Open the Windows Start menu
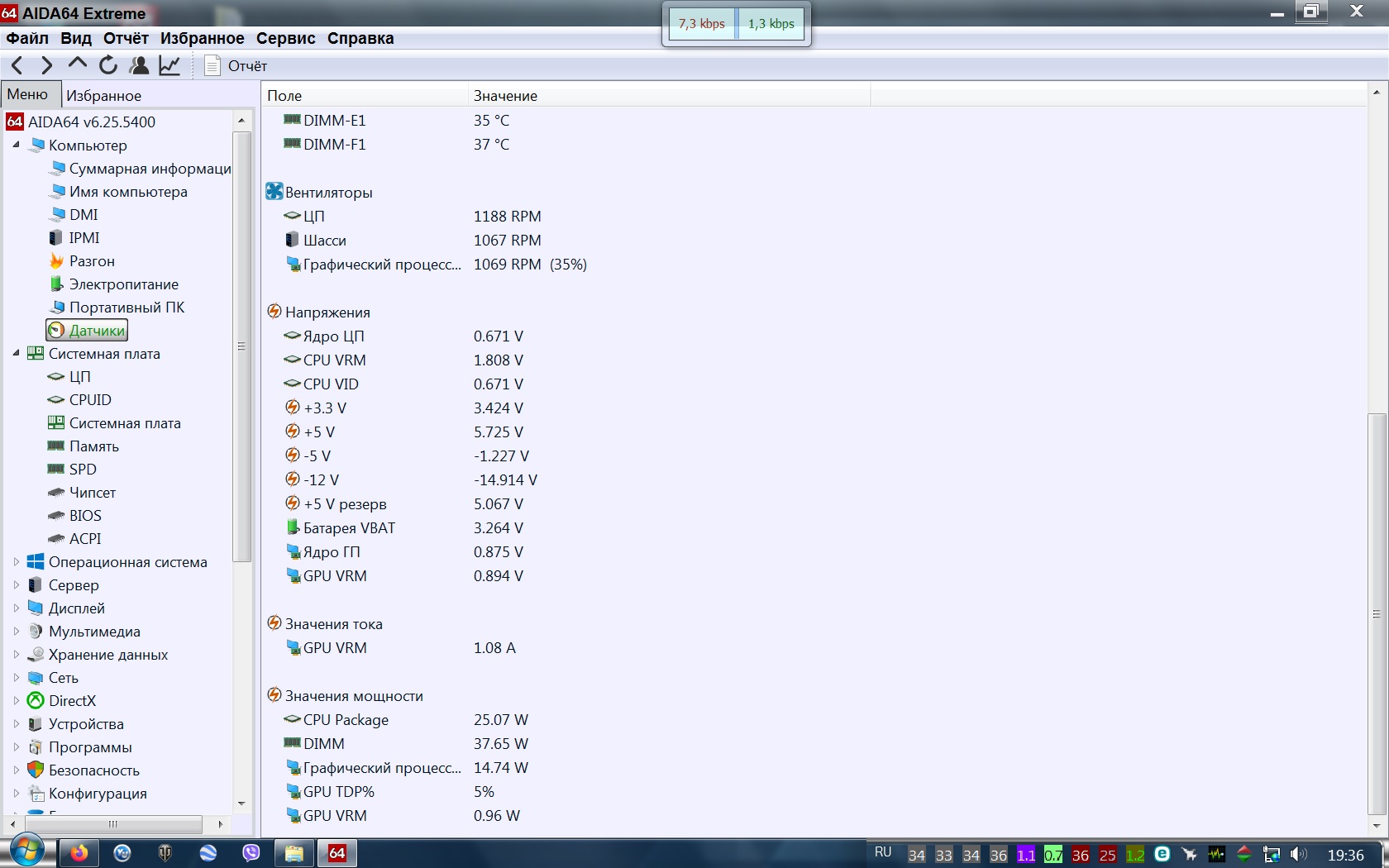 (x=26, y=851)
